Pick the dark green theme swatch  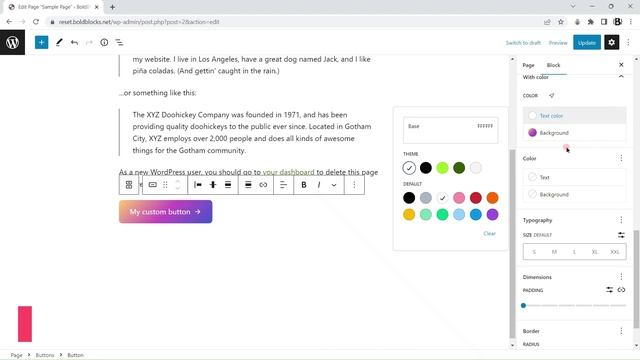[x=459, y=168]
